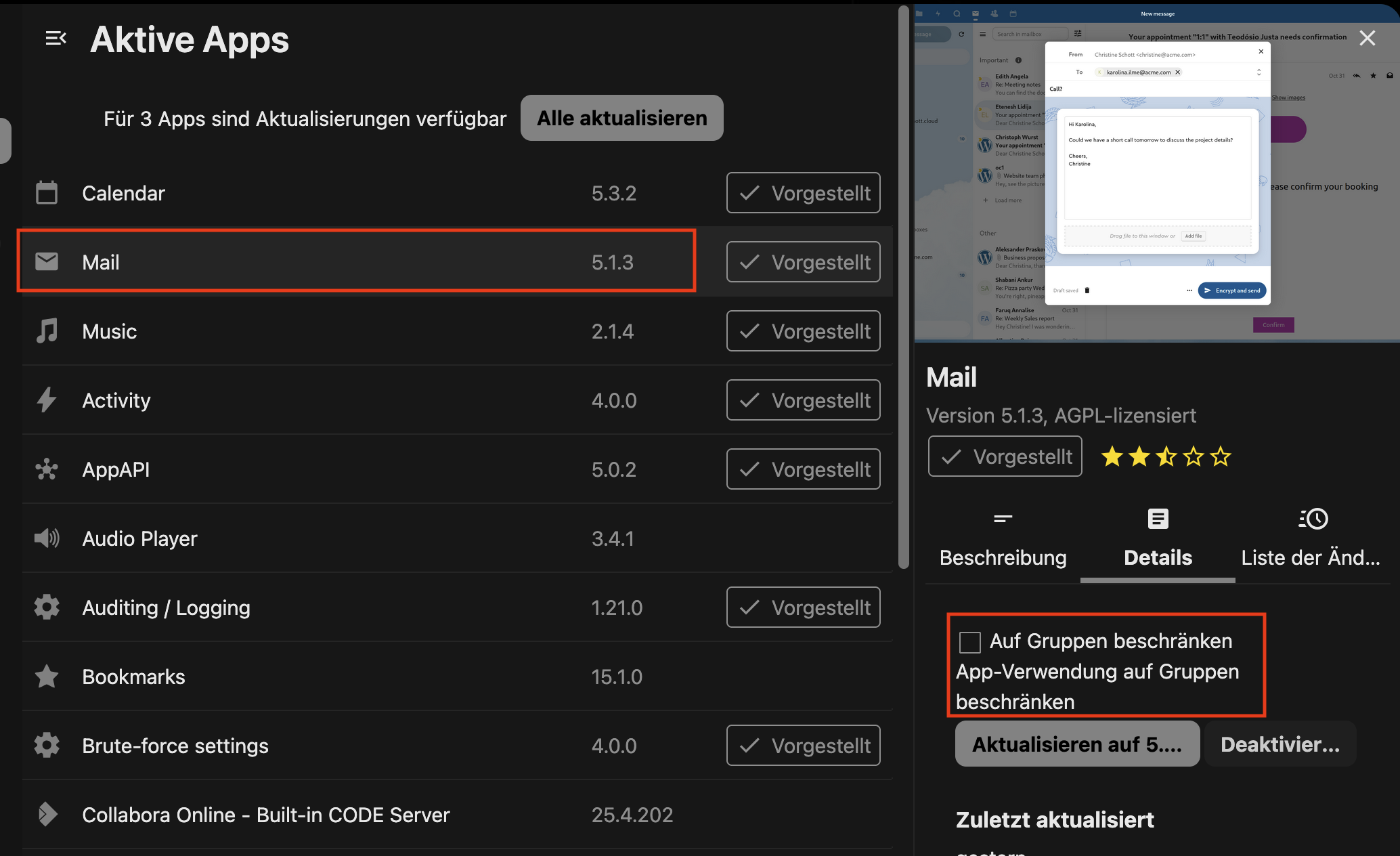Click the Calendar app icon
This screenshot has height=856, width=1400.
[47, 193]
